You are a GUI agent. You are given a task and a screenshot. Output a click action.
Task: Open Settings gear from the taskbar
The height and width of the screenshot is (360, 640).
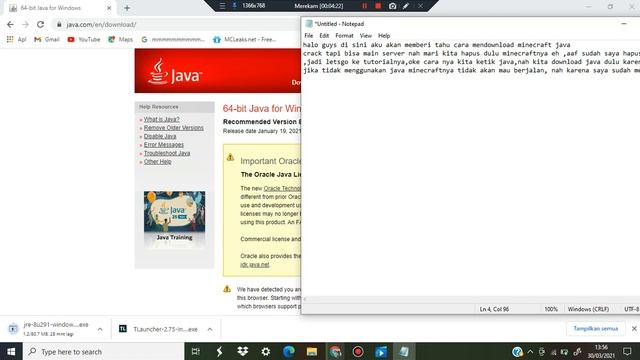[266, 351]
